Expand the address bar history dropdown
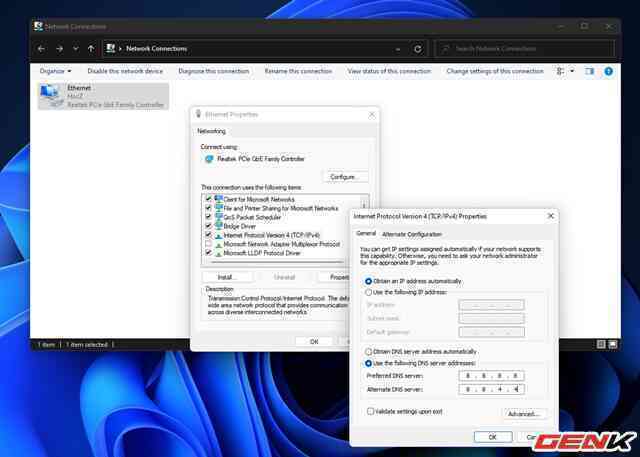The height and width of the screenshot is (457, 640). (398, 49)
